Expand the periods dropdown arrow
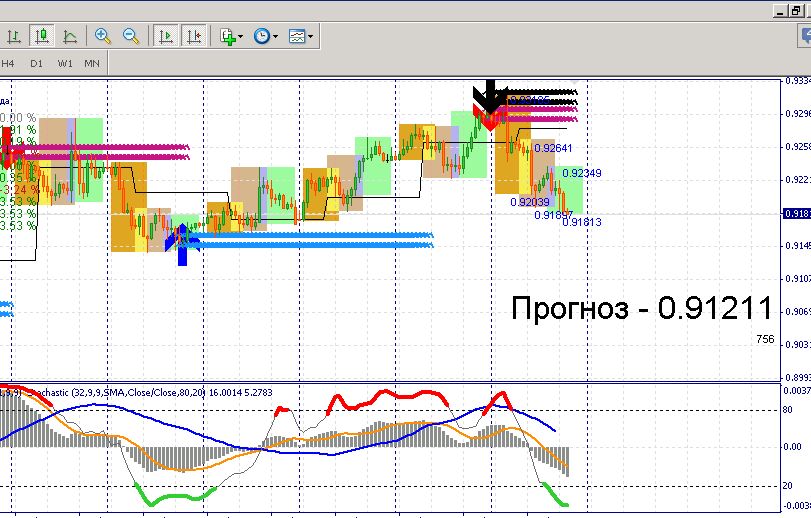This screenshot has height=518, width=811. (x=275, y=37)
